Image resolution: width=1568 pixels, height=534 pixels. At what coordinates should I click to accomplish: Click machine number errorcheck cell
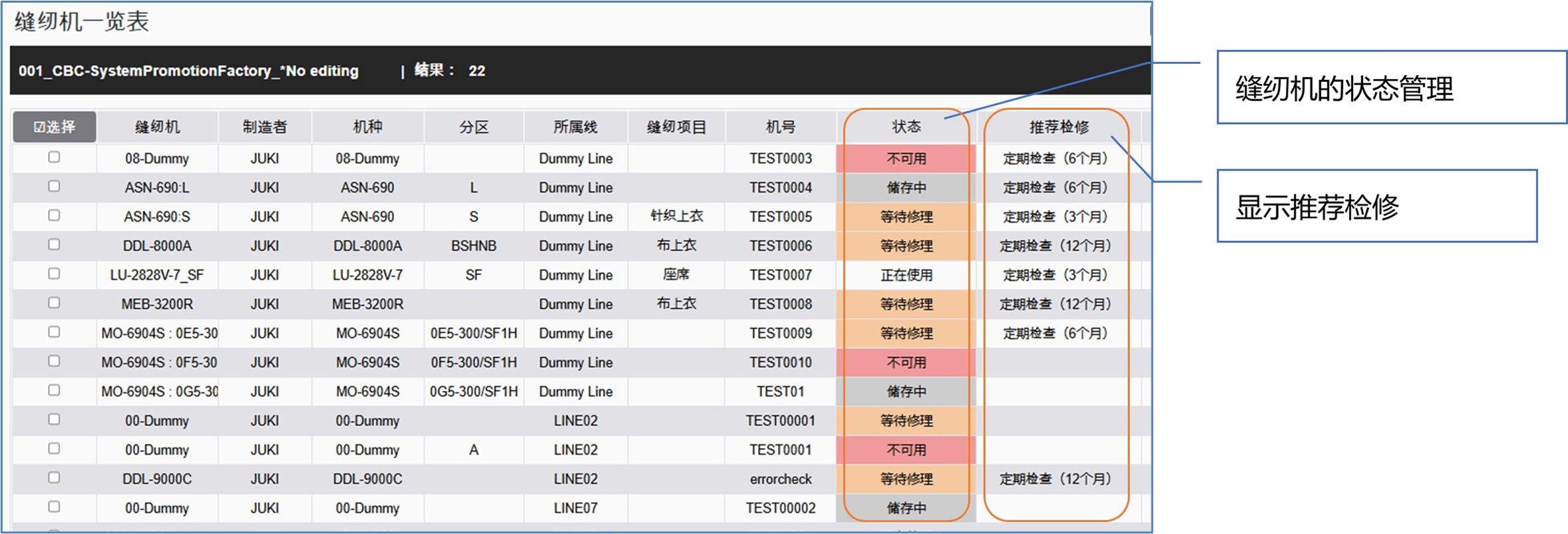(x=780, y=479)
